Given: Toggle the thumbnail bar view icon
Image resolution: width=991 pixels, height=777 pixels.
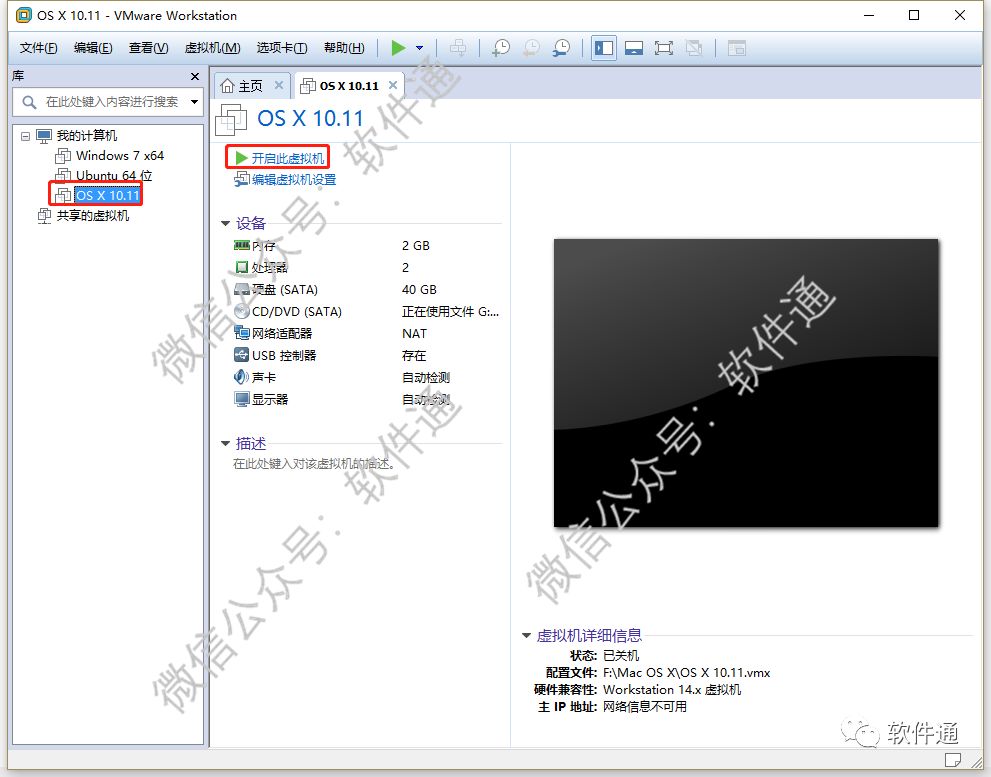Looking at the screenshot, I should coord(634,48).
